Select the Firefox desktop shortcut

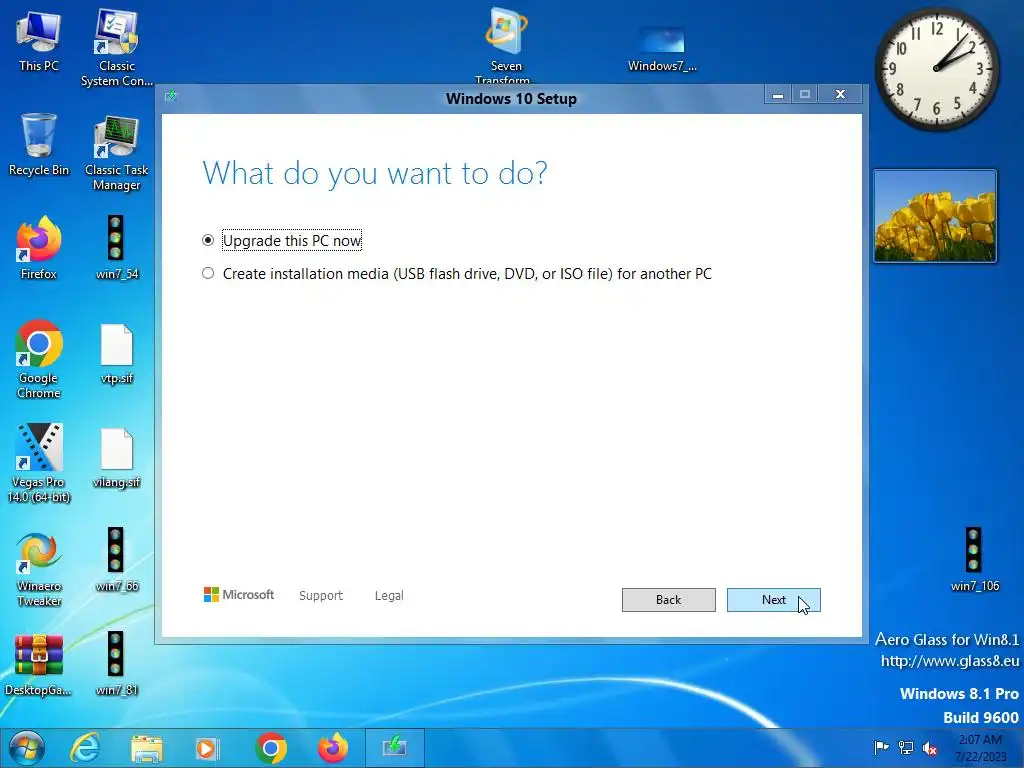pos(39,248)
